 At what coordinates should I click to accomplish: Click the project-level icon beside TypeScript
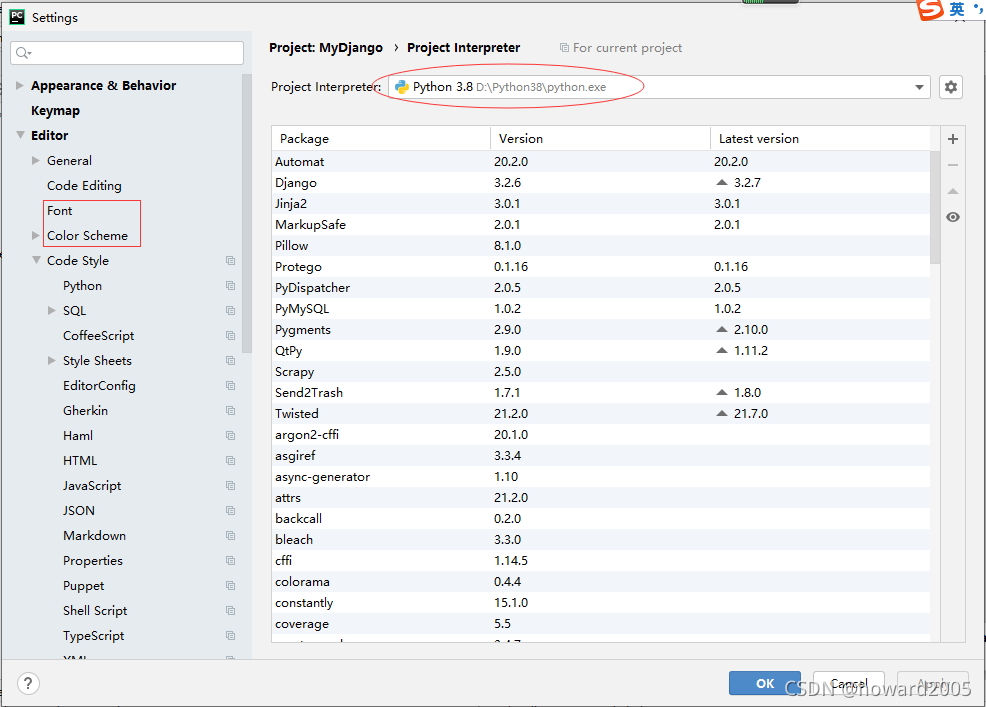tap(231, 636)
